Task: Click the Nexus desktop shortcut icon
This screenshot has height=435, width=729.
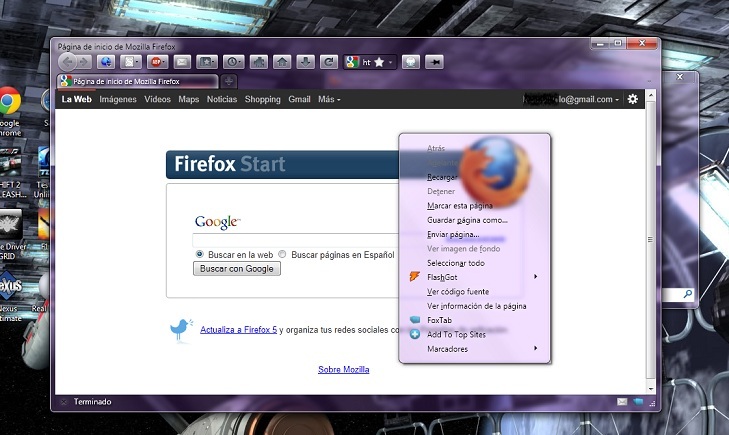Action: pyautogui.click(x=10, y=285)
